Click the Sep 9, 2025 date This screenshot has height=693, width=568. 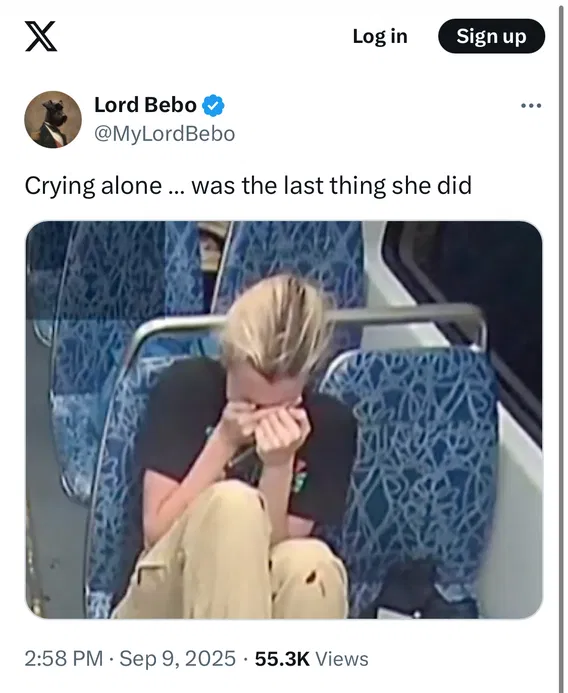[178, 659]
